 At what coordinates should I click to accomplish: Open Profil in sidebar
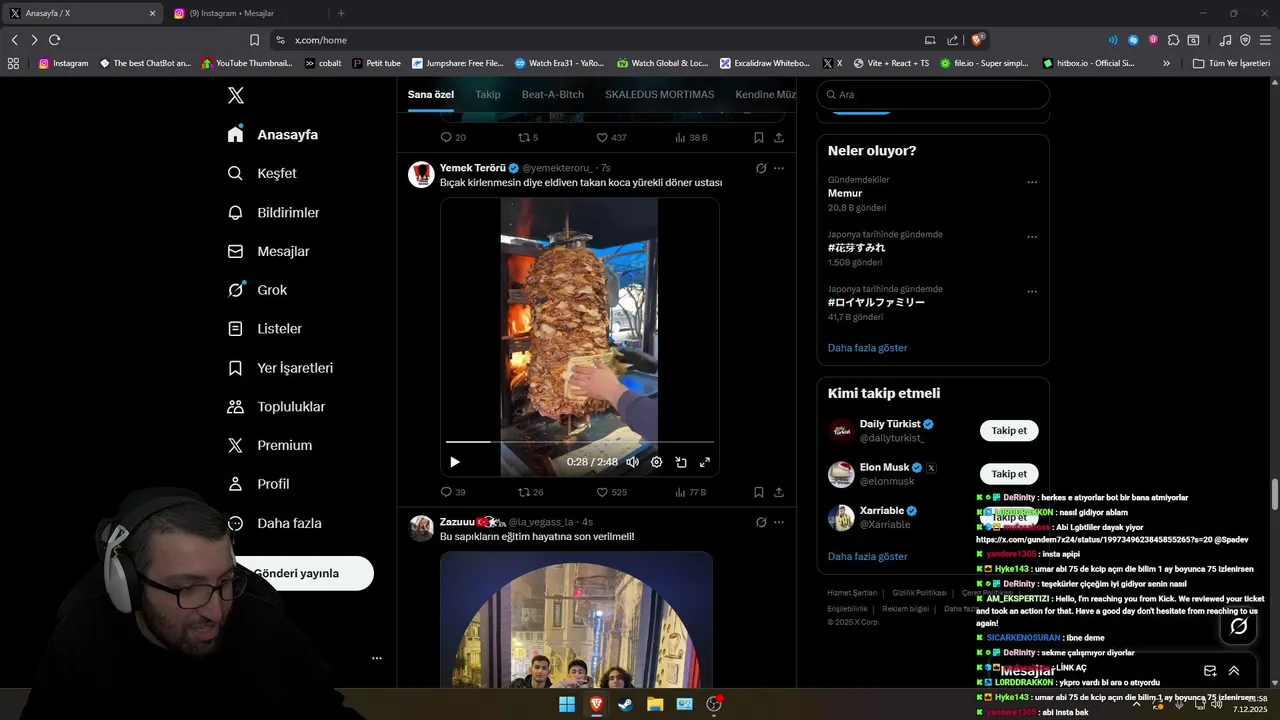point(258,484)
